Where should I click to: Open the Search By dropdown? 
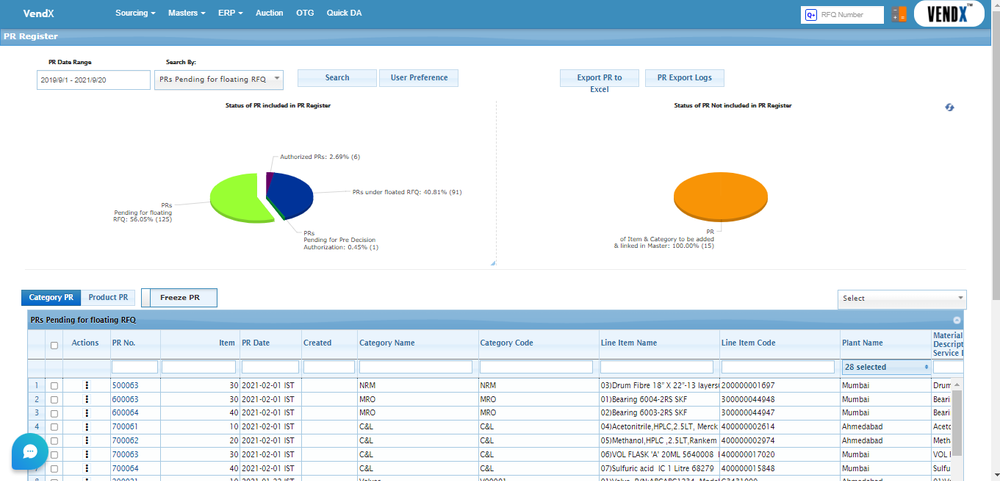(x=218, y=80)
